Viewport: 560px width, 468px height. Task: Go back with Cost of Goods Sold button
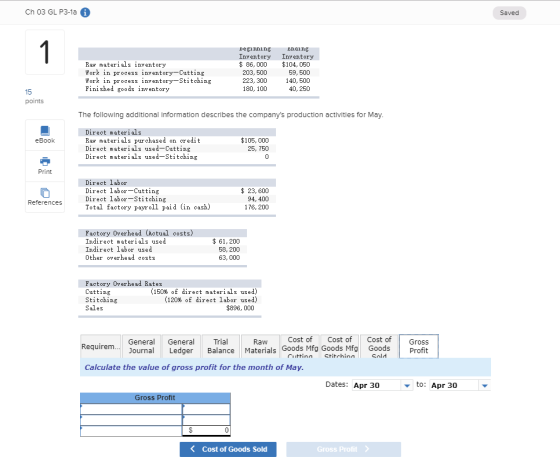[228, 449]
